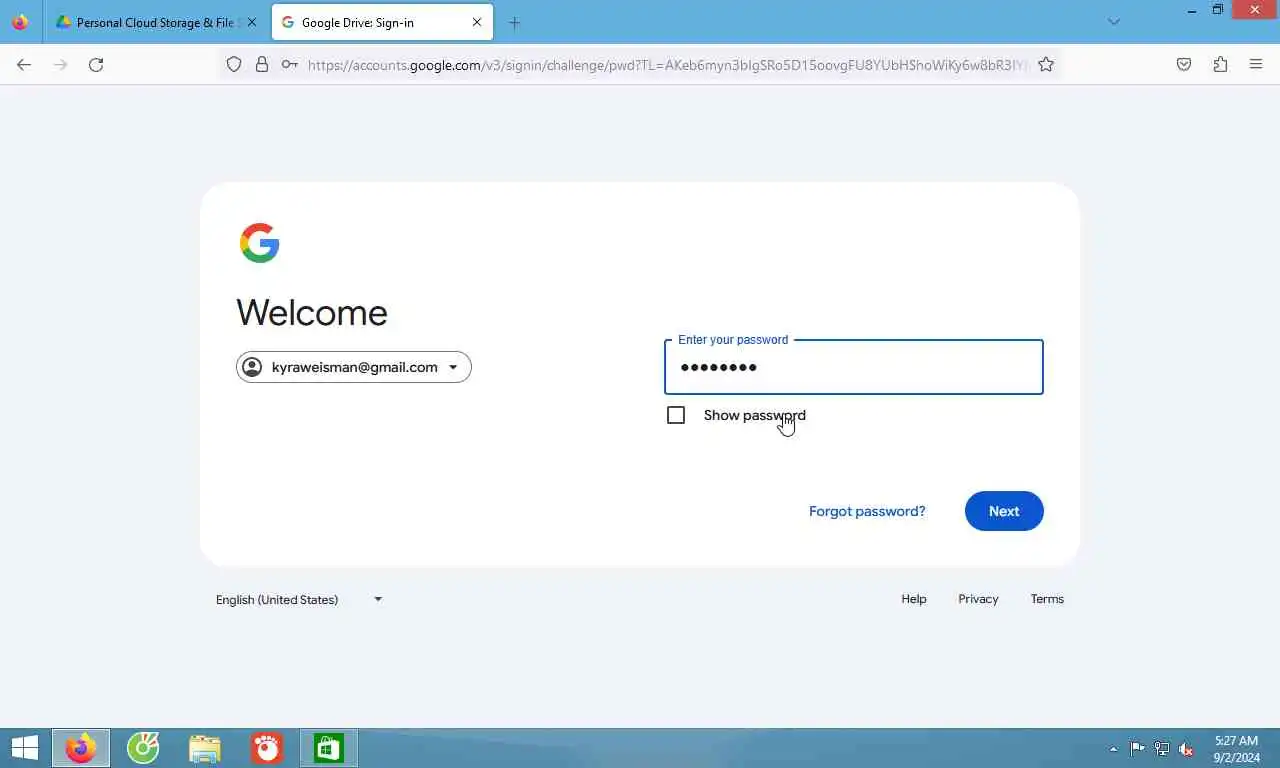Click the Action Center flag tray icon
This screenshot has height=768, width=1280.
coord(1138,748)
